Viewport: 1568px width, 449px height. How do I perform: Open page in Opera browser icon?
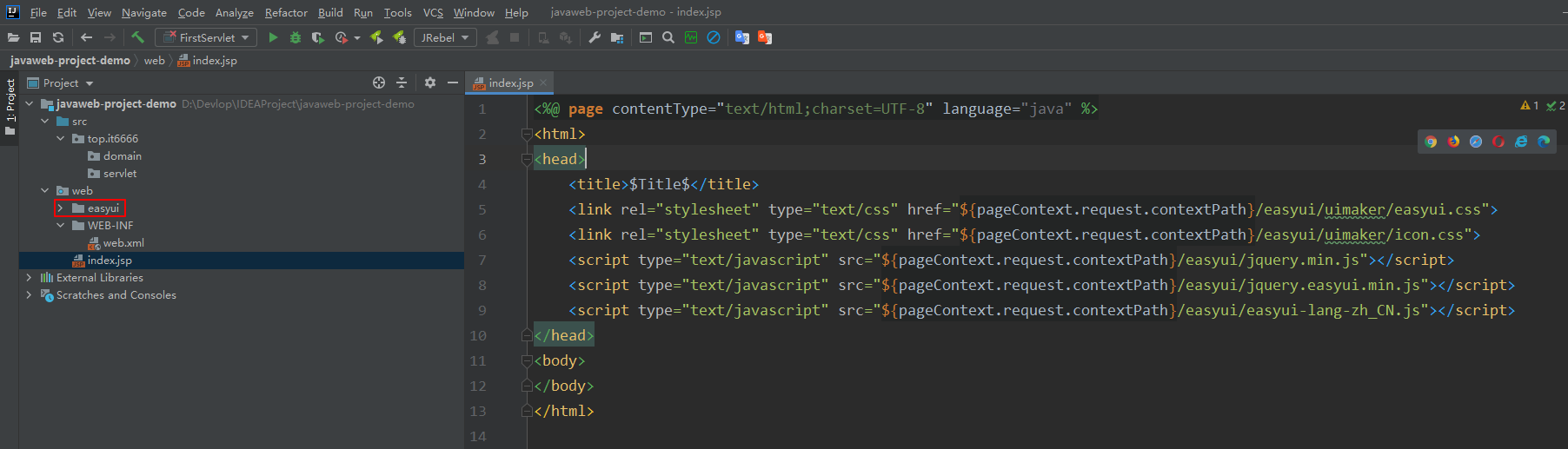(x=1498, y=142)
